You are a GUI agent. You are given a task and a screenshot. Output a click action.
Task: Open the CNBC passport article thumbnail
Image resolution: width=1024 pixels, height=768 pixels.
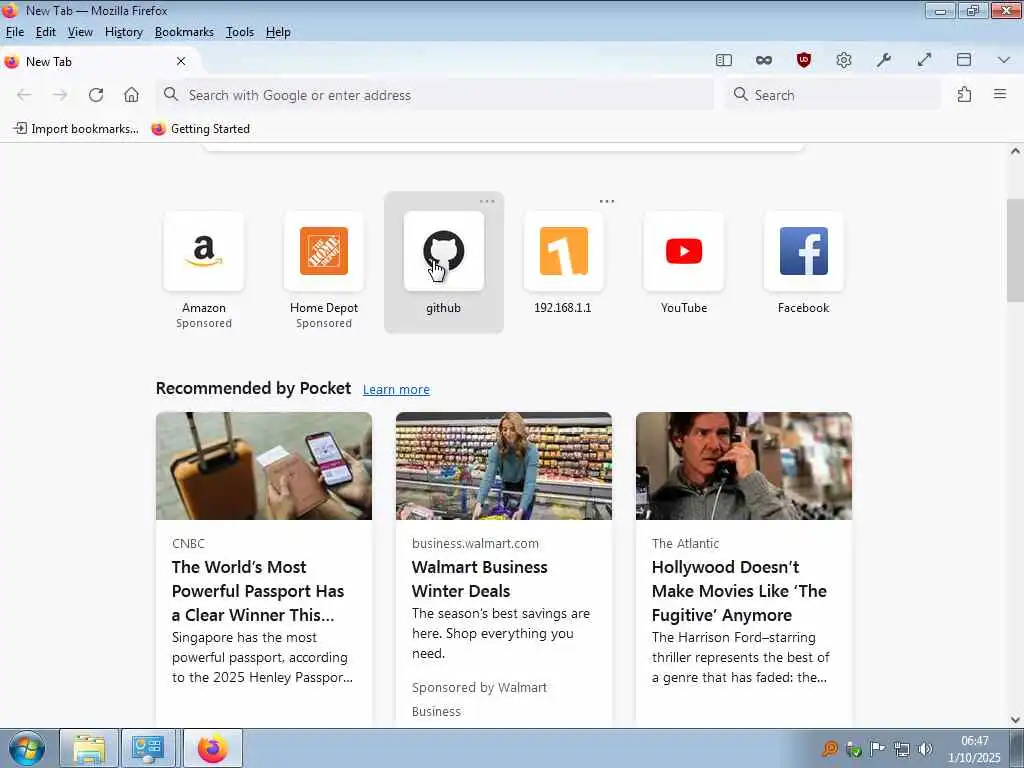[264, 466]
